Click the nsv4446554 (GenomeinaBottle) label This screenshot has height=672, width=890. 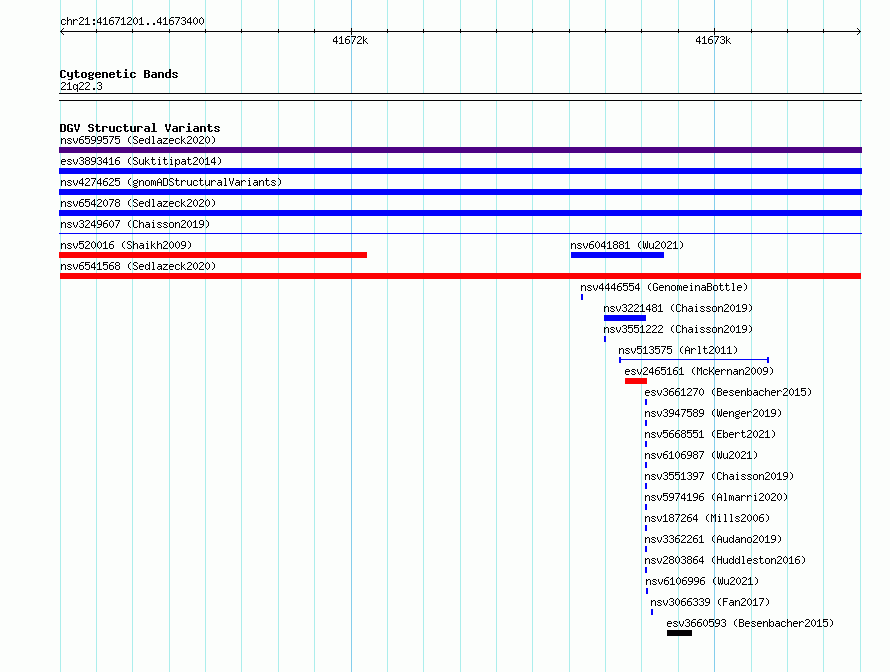[x=664, y=287]
